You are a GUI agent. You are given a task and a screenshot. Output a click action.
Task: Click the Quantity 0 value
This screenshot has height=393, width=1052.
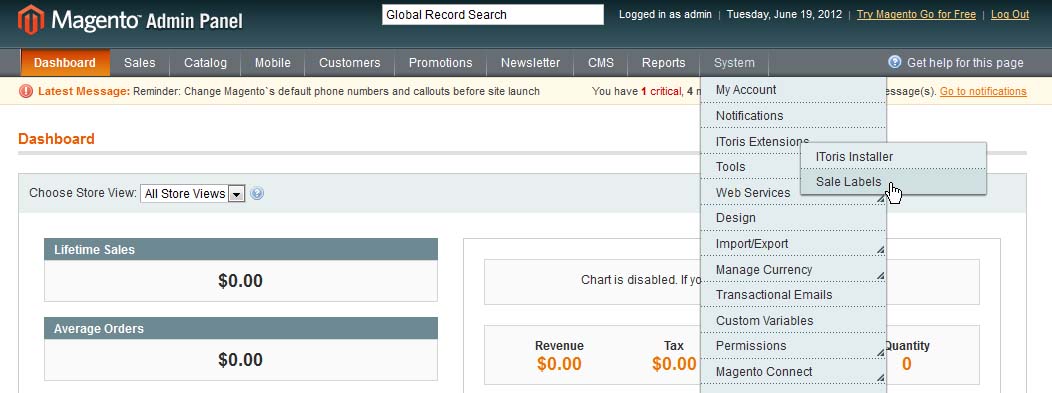pyautogui.click(x=906, y=363)
